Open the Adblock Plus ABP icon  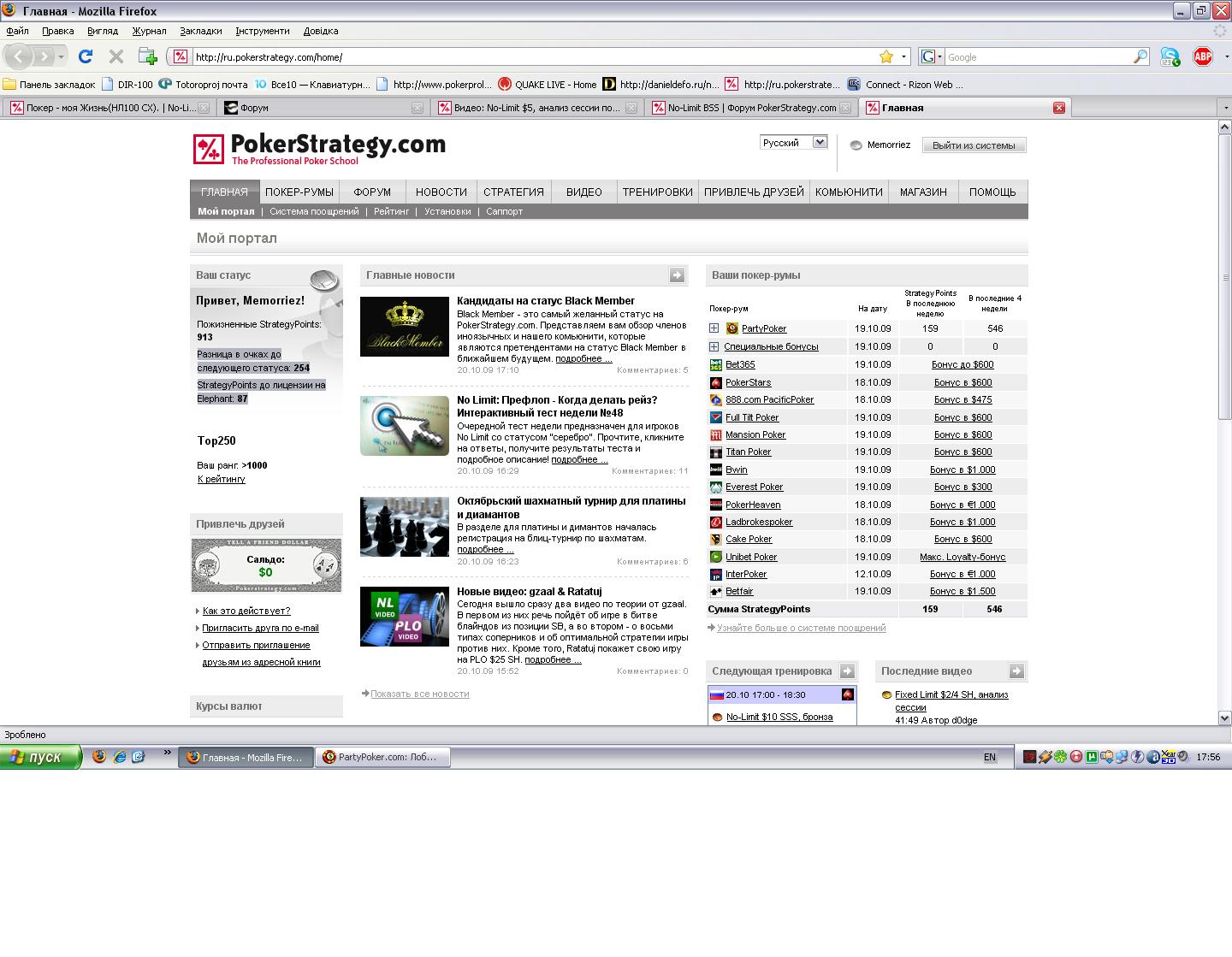[1203, 56]
